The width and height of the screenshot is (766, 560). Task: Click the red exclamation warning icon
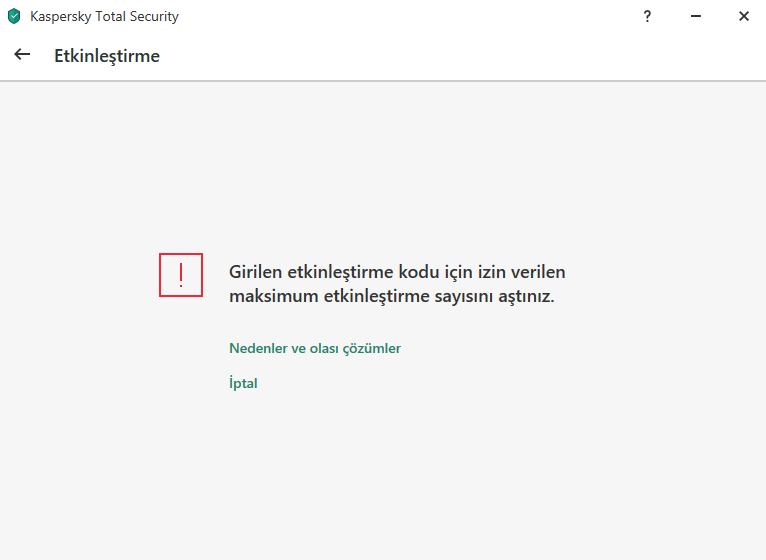point(181,275)
